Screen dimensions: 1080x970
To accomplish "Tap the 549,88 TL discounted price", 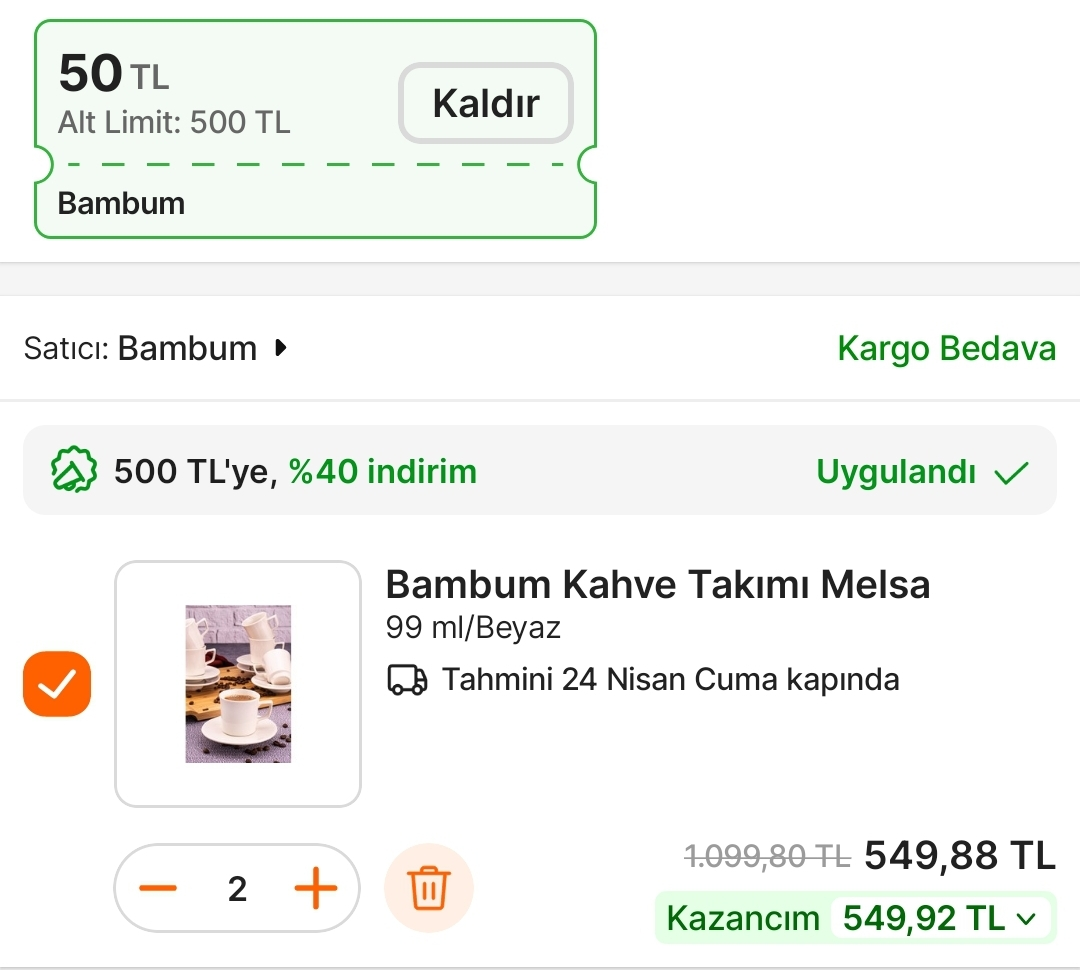I will (x=959, y=856).
